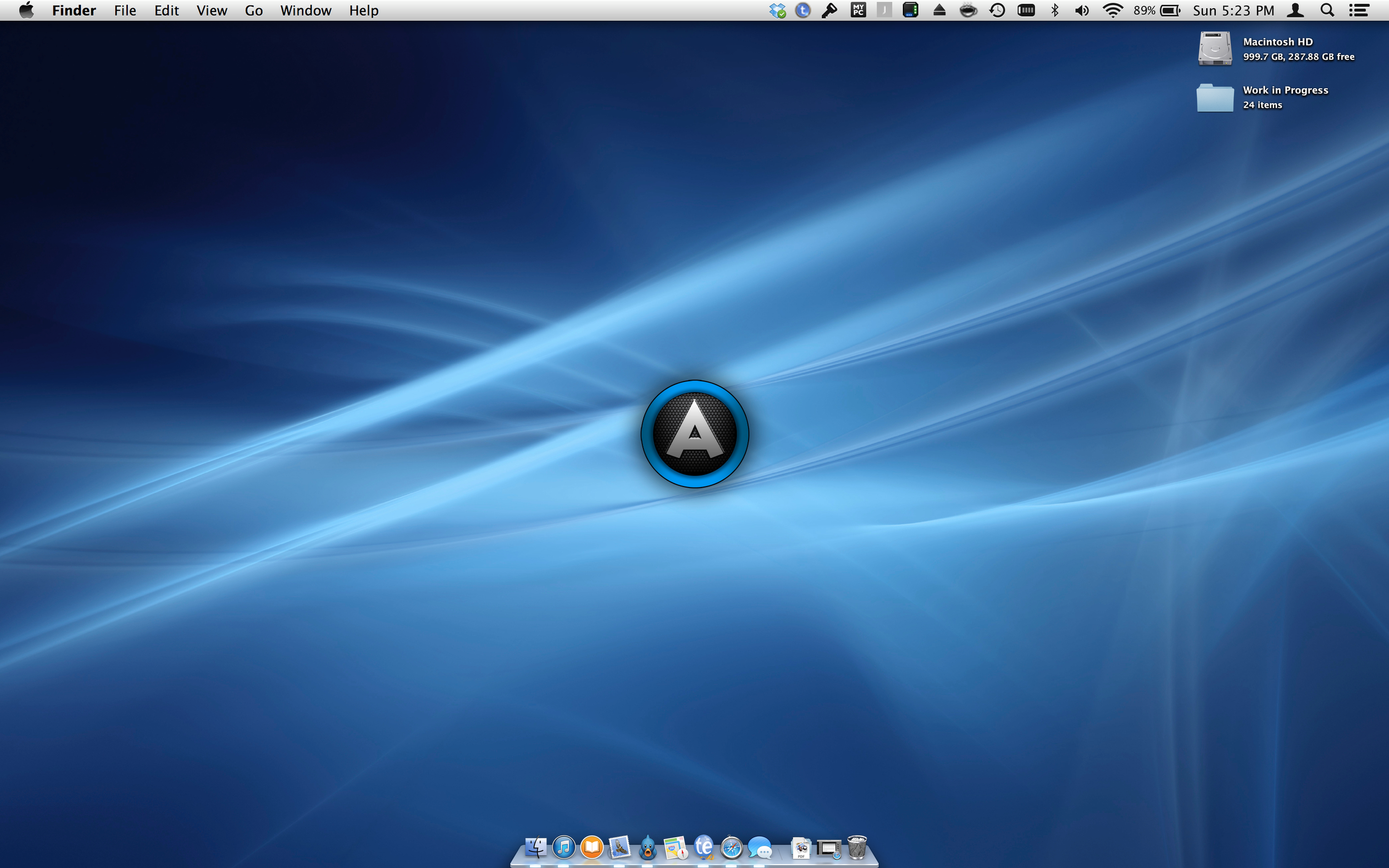Open Maps from the Dock

point(675,847)
